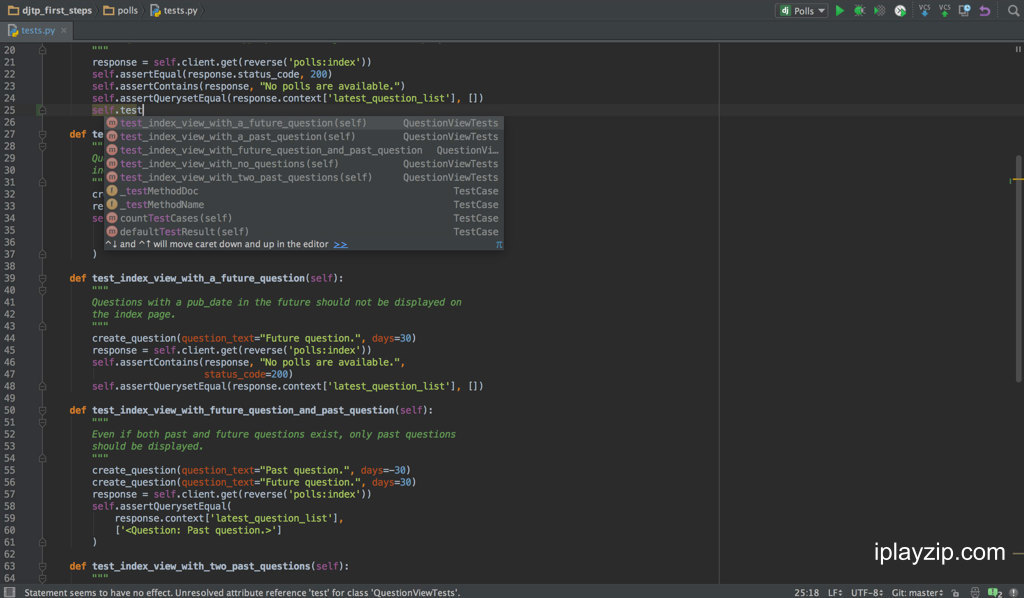Click the purple revert arrow icon
Screen dimensions: 1024x598
tap(984, 10)
